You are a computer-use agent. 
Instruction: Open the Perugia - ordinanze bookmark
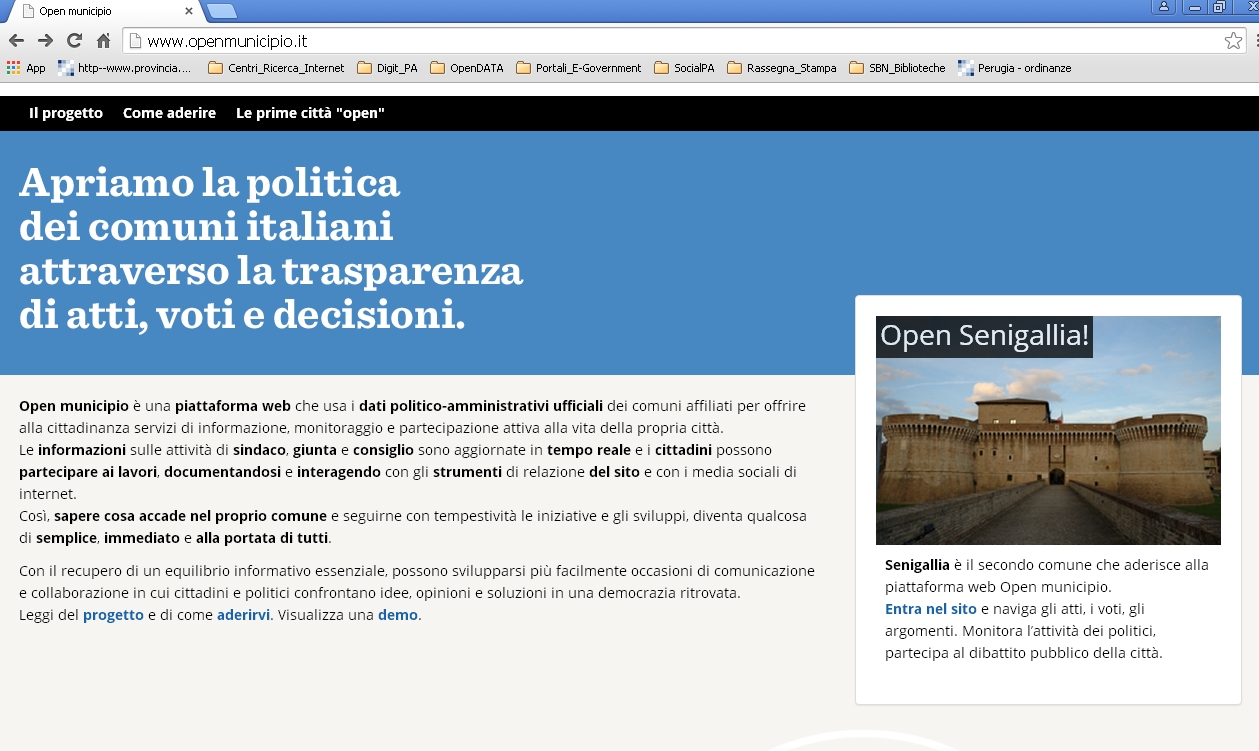click(x=1014, y=68)
